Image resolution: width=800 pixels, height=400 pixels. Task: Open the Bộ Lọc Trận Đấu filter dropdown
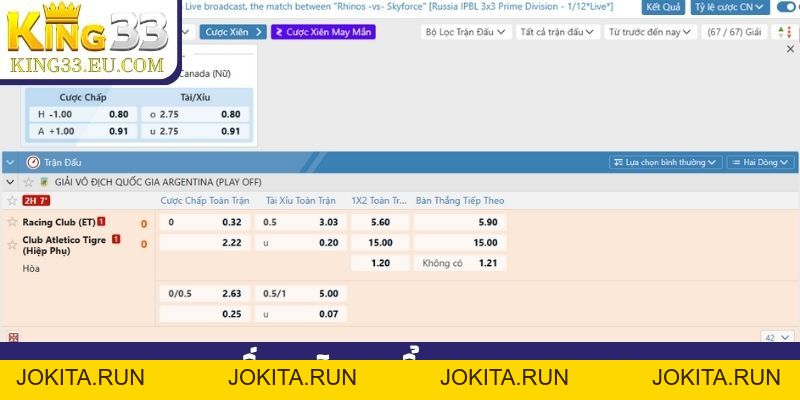pos(465,32)
